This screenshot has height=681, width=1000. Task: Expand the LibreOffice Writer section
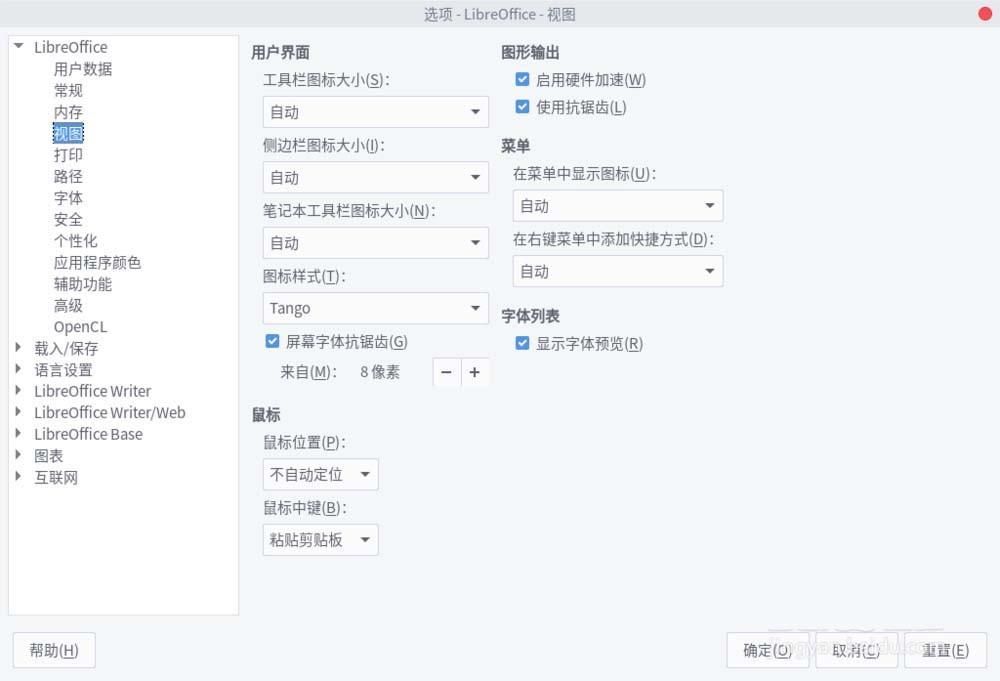click(x=17, y=391)
